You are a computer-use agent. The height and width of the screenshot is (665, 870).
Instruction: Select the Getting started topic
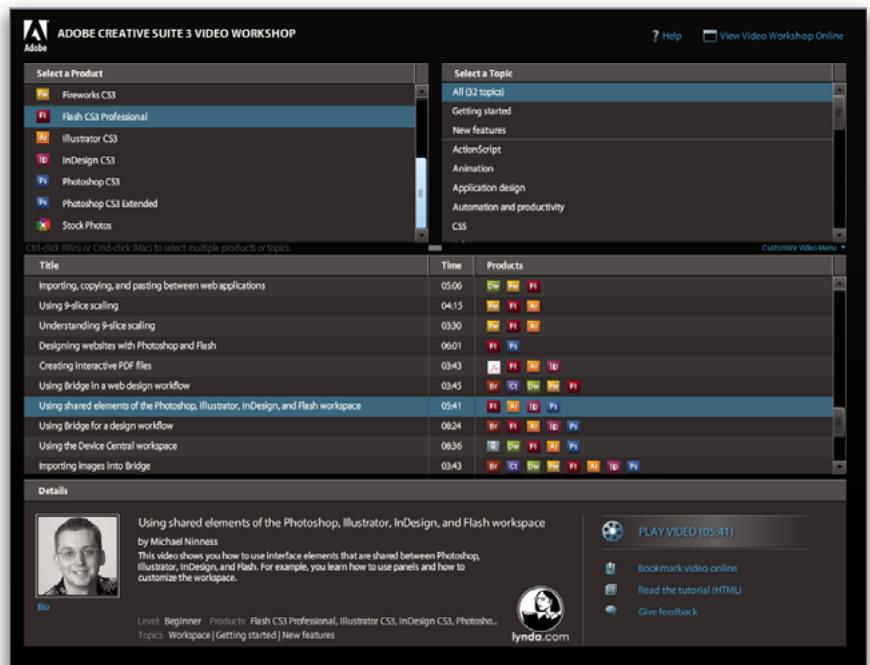[x=637, y=111]
